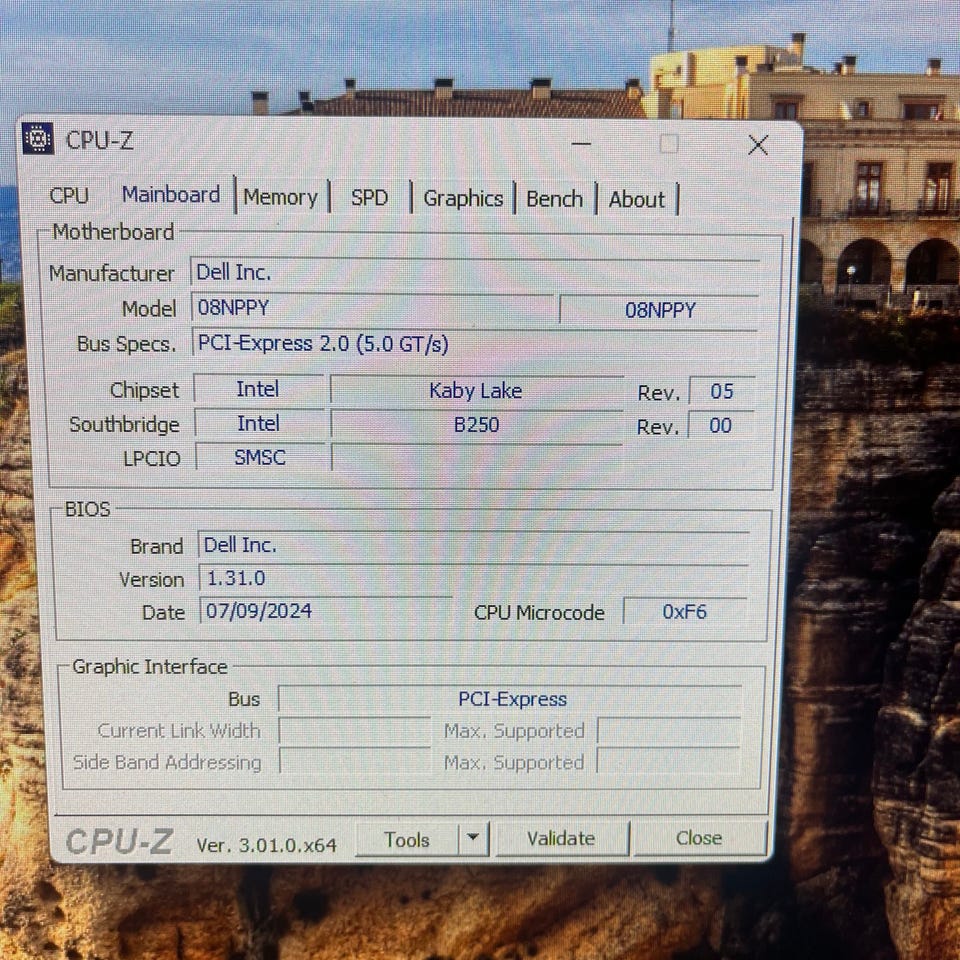Viewport: 960px width, 960px height.
Task: Click the CPU Microcode 0xF6 field
Action: 684,612
